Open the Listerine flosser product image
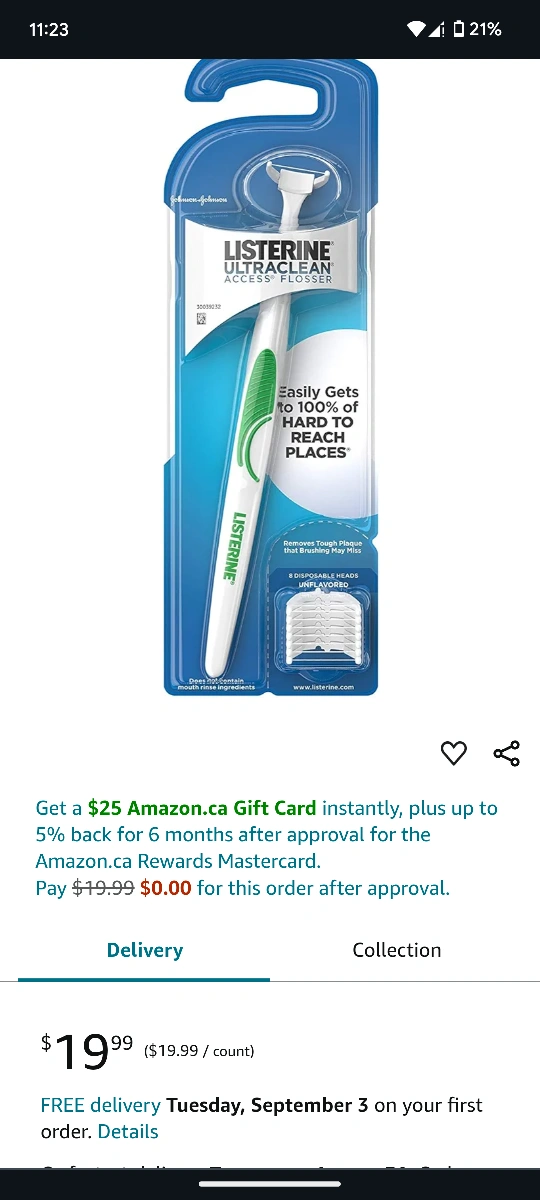Screen dimensions: 540x1200 270,378
